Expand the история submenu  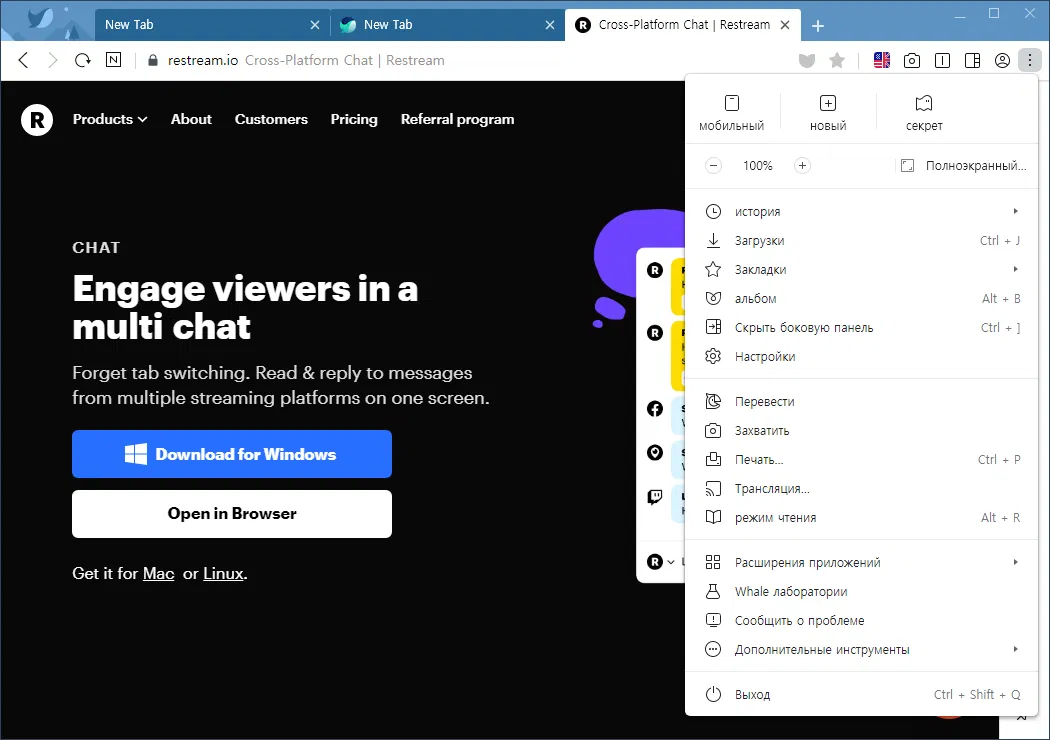(x=862, y=212)
